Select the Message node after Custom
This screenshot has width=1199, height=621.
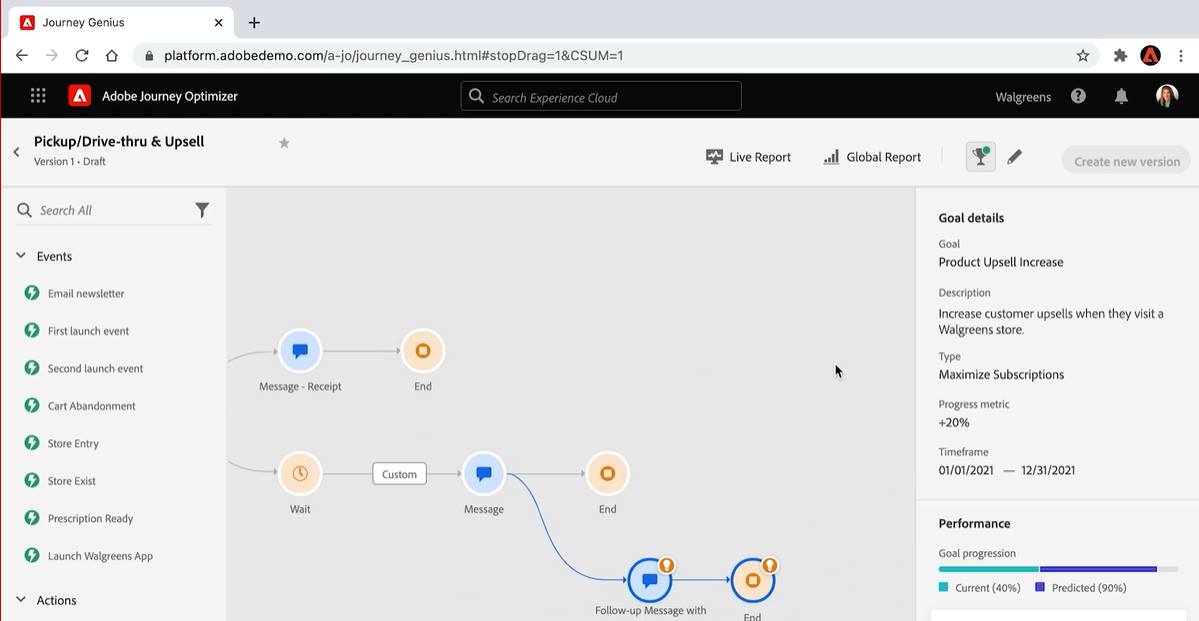pyautogui.click(x=484, y=473)
